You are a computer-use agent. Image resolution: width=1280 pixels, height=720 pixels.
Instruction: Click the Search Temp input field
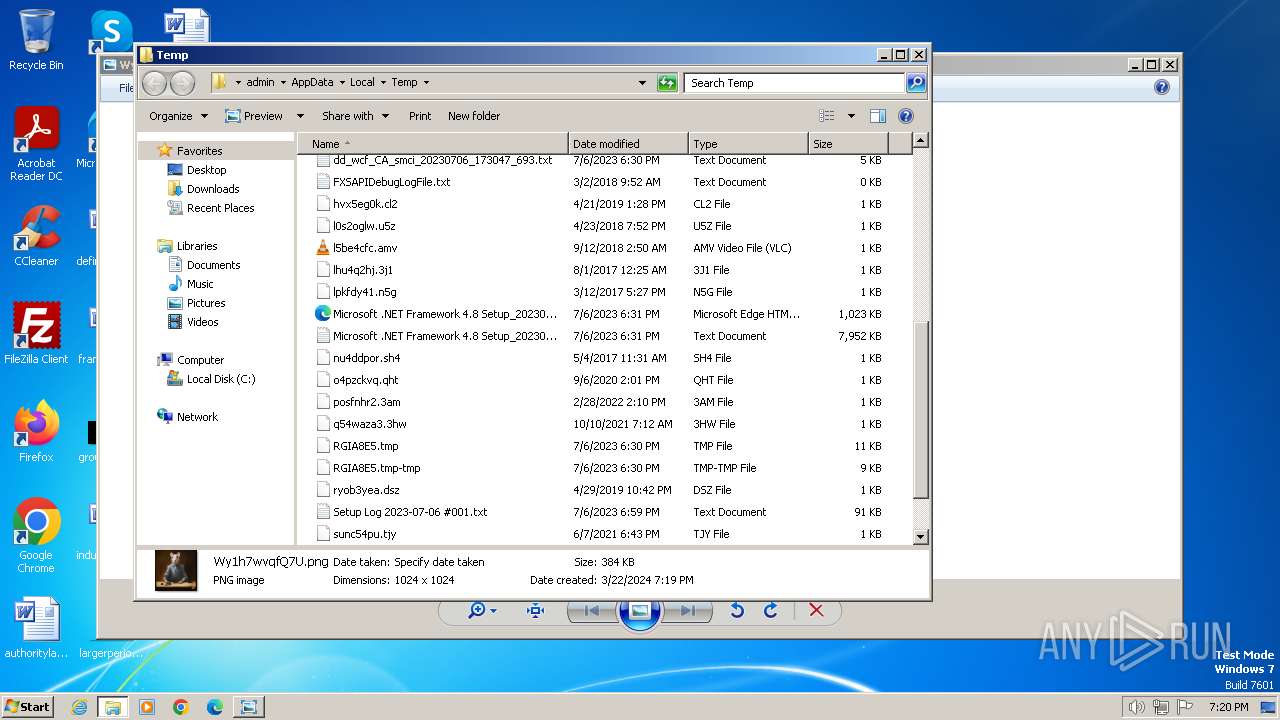[795, 83]
